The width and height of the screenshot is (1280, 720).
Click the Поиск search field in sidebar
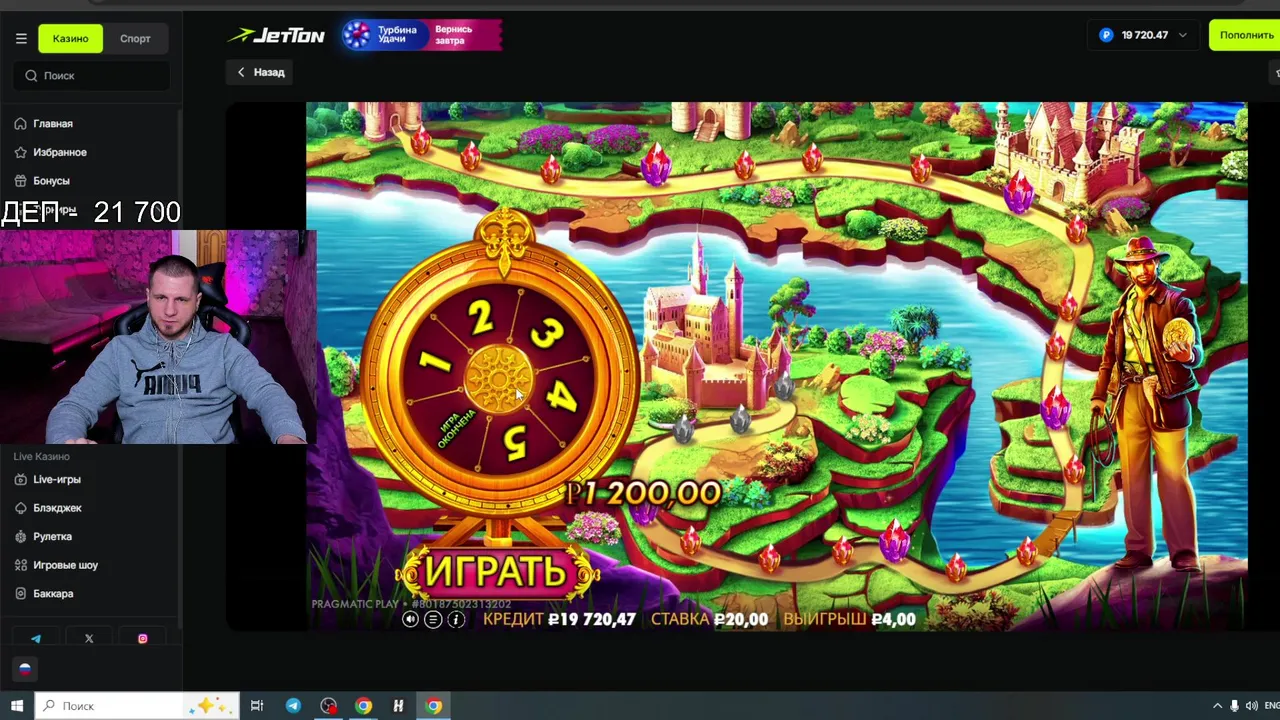(91, 76)
